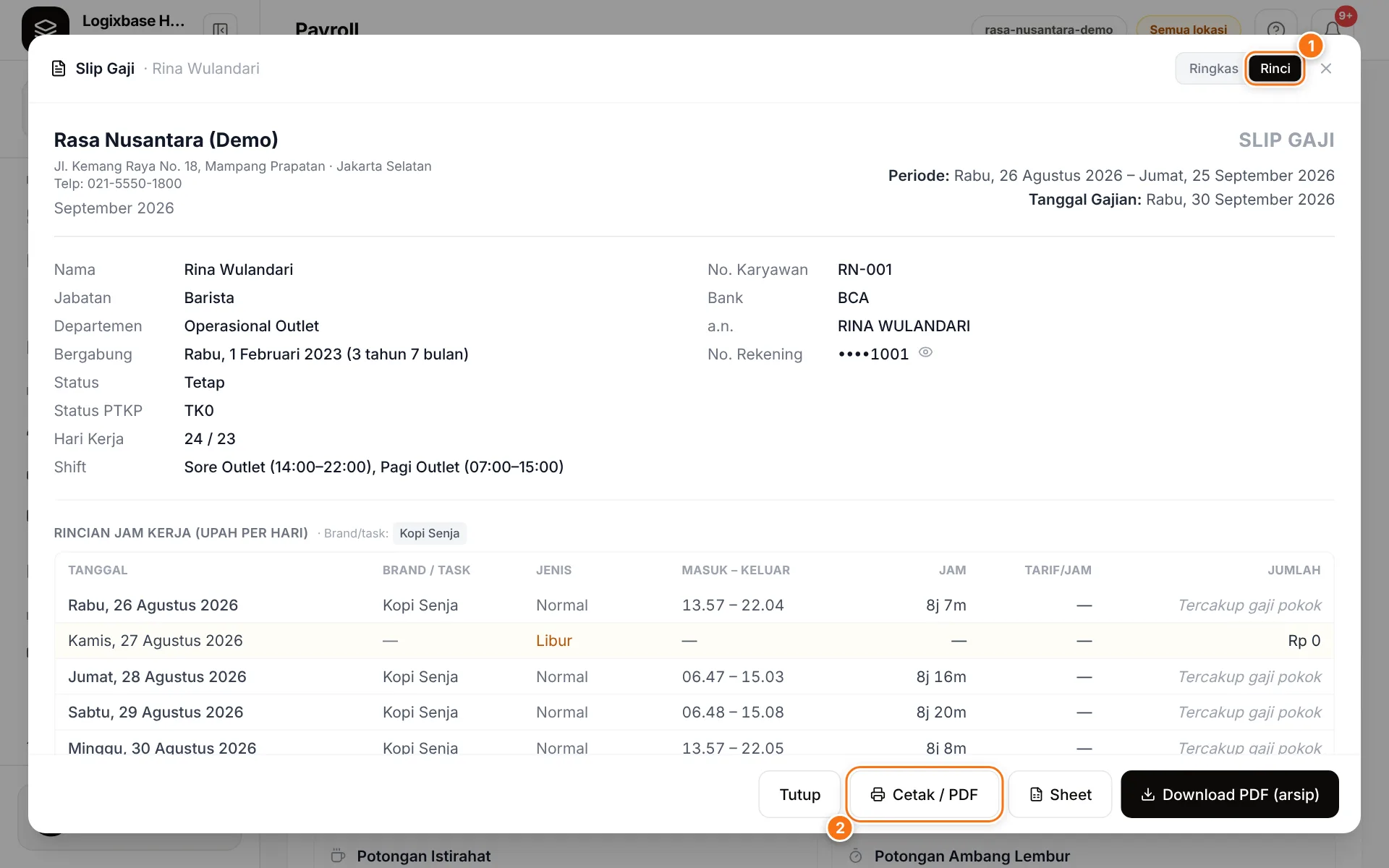Open Cetak / PDF print option

click(924, 794)
